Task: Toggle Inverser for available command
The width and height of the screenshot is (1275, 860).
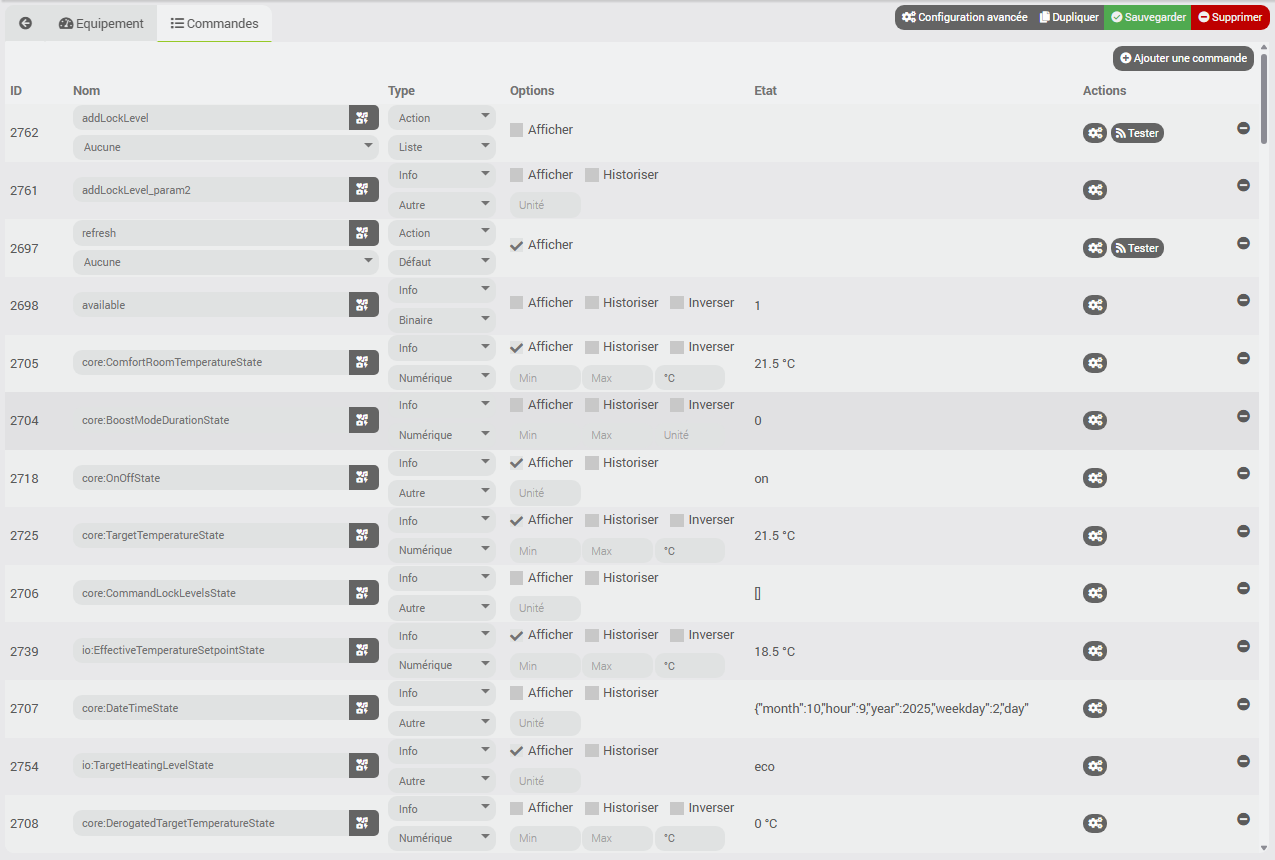Action: click(x=677, y=303)
